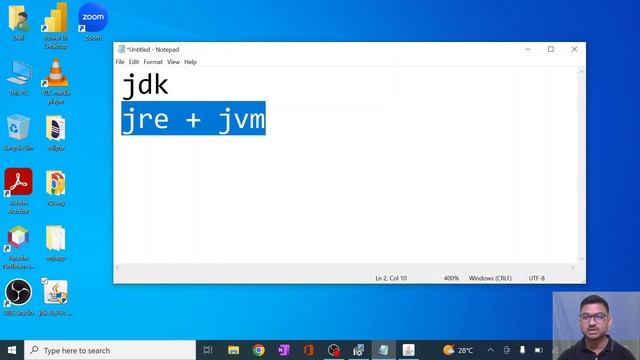Click 'Ln 2, Col 10' in the status bar
Viewport: 640px width, 360px height.
391,278
